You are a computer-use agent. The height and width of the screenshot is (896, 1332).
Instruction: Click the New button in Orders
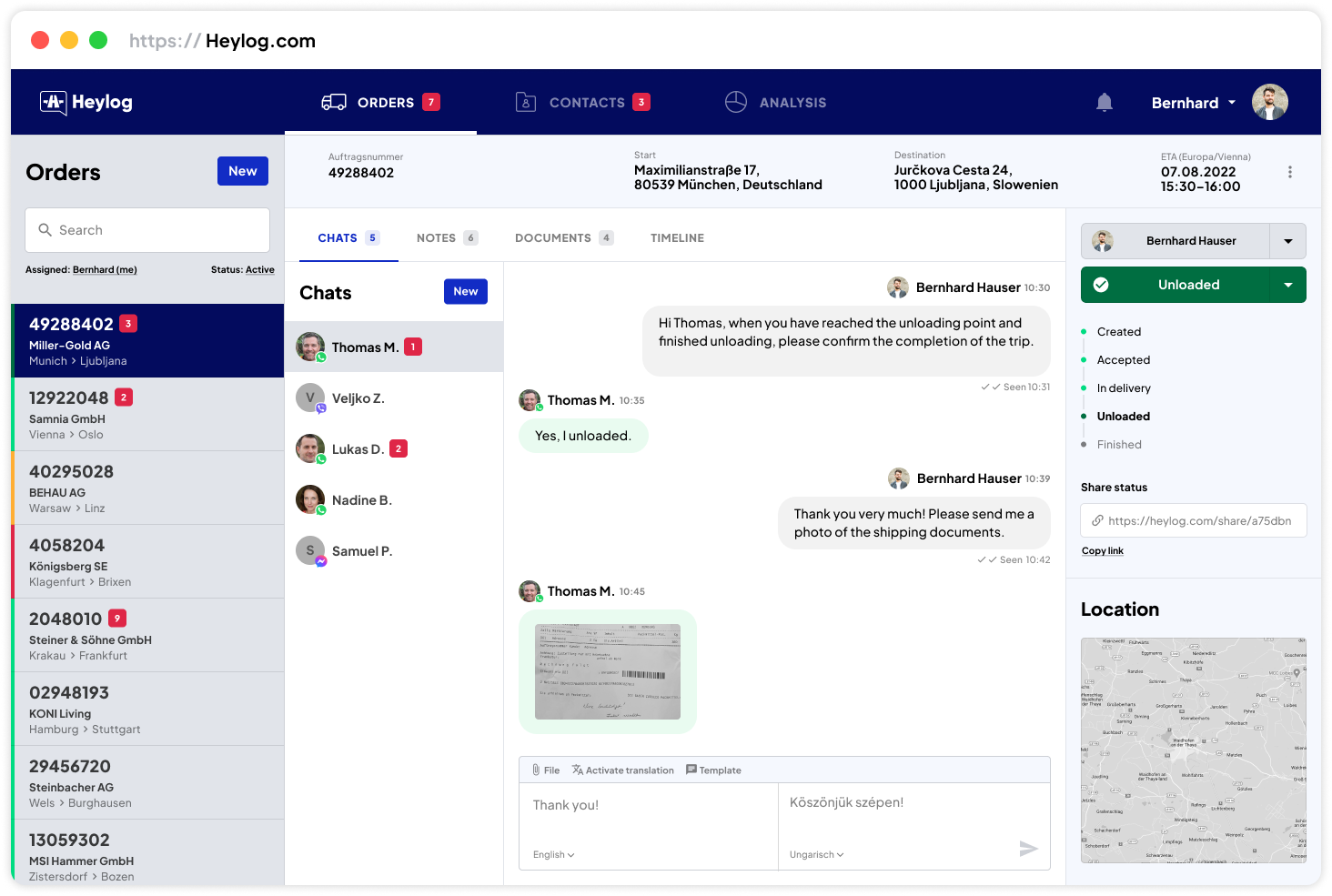pos(242,171)
